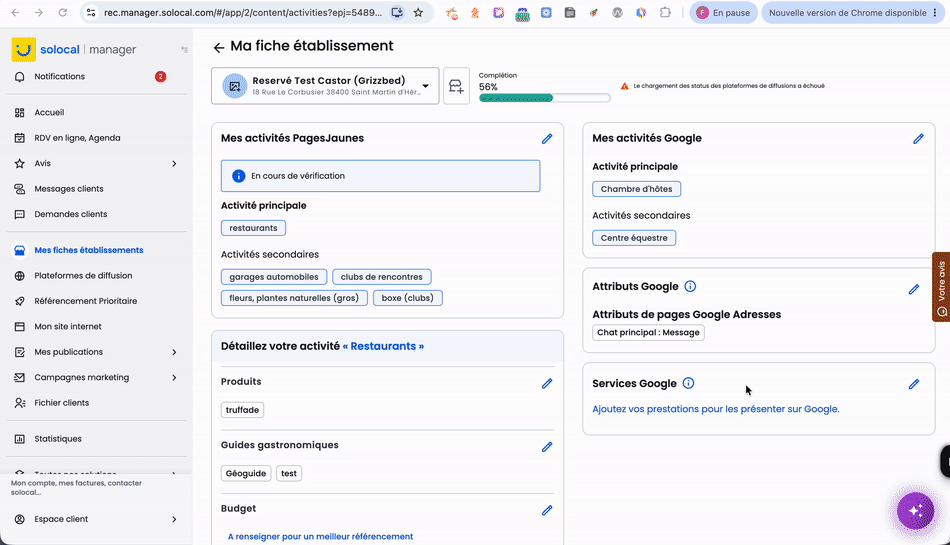The image size is (950, 545).
Task: Click the RDV en ligne calendar icon
Action: pyautogui.click(x=19, y=138)
